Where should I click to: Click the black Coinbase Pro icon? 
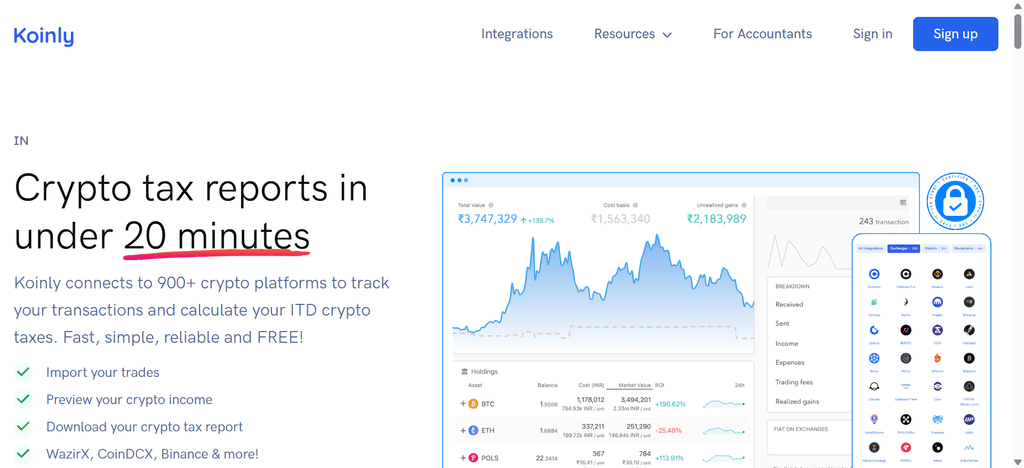point(906,274)
